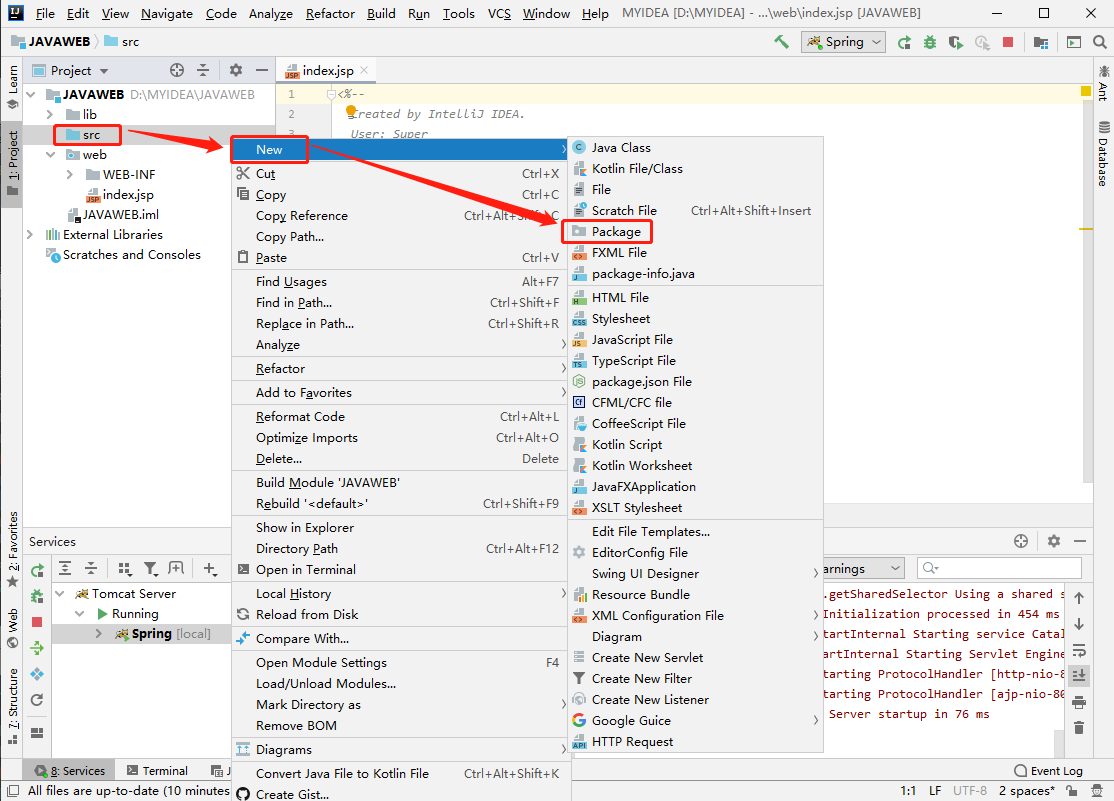Toggle soft-wrap in the log console
1114x801 pixels.
coord(1079,650)
